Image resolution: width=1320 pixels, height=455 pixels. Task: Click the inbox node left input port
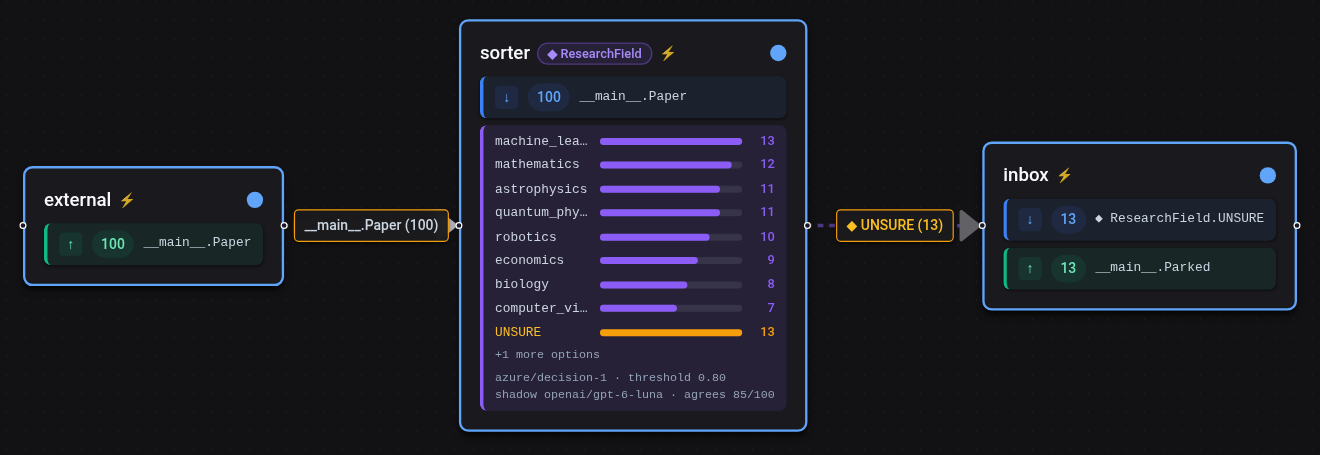pyautogui.click(x=982, y=225)
